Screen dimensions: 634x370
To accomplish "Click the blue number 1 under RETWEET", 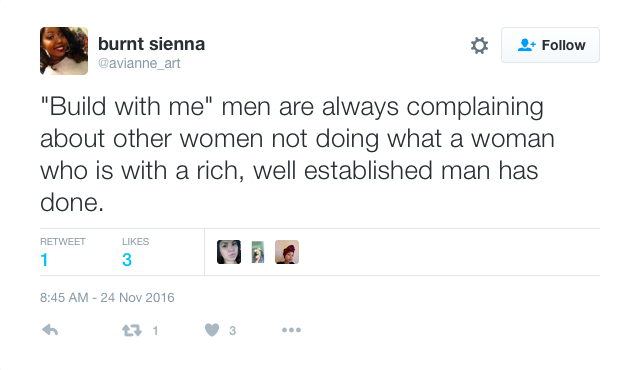I will click(x=44, y=260).
